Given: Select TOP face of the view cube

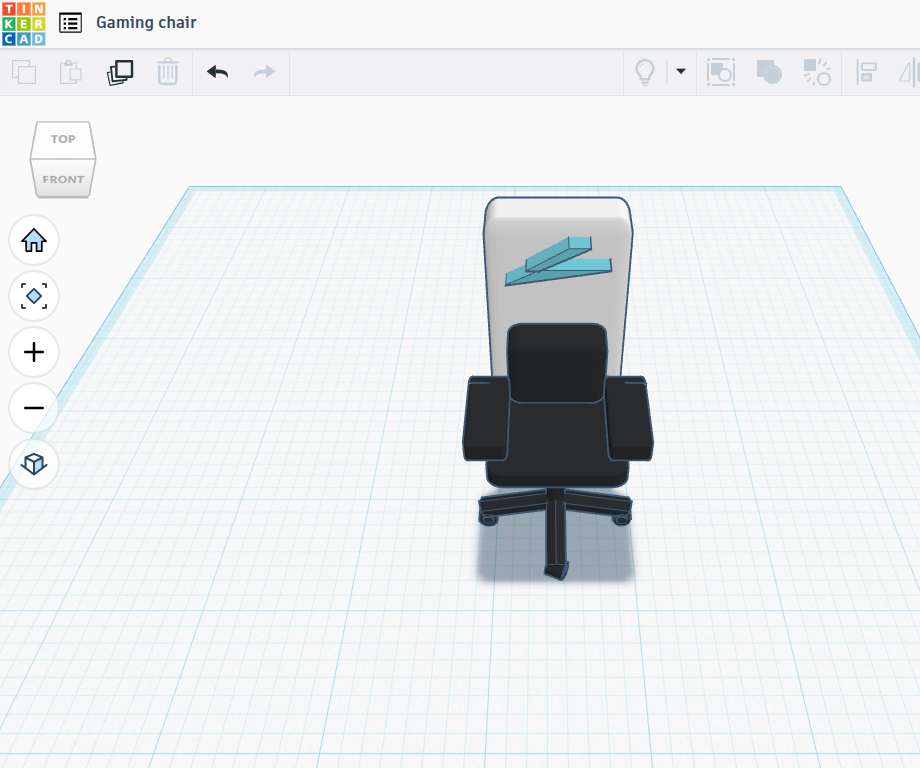Looking at the screenshot, I should [x=63, y=140].
